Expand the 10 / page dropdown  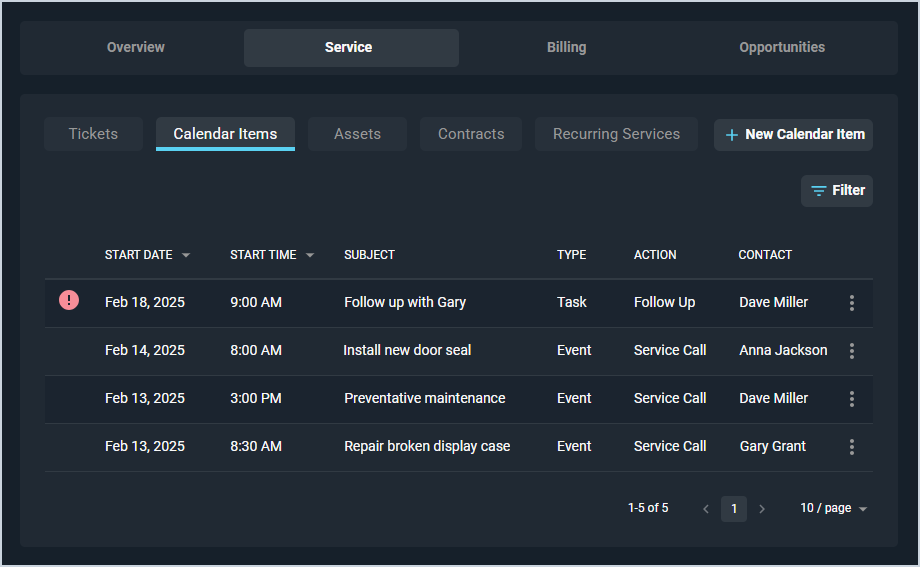tap(834, 509)
